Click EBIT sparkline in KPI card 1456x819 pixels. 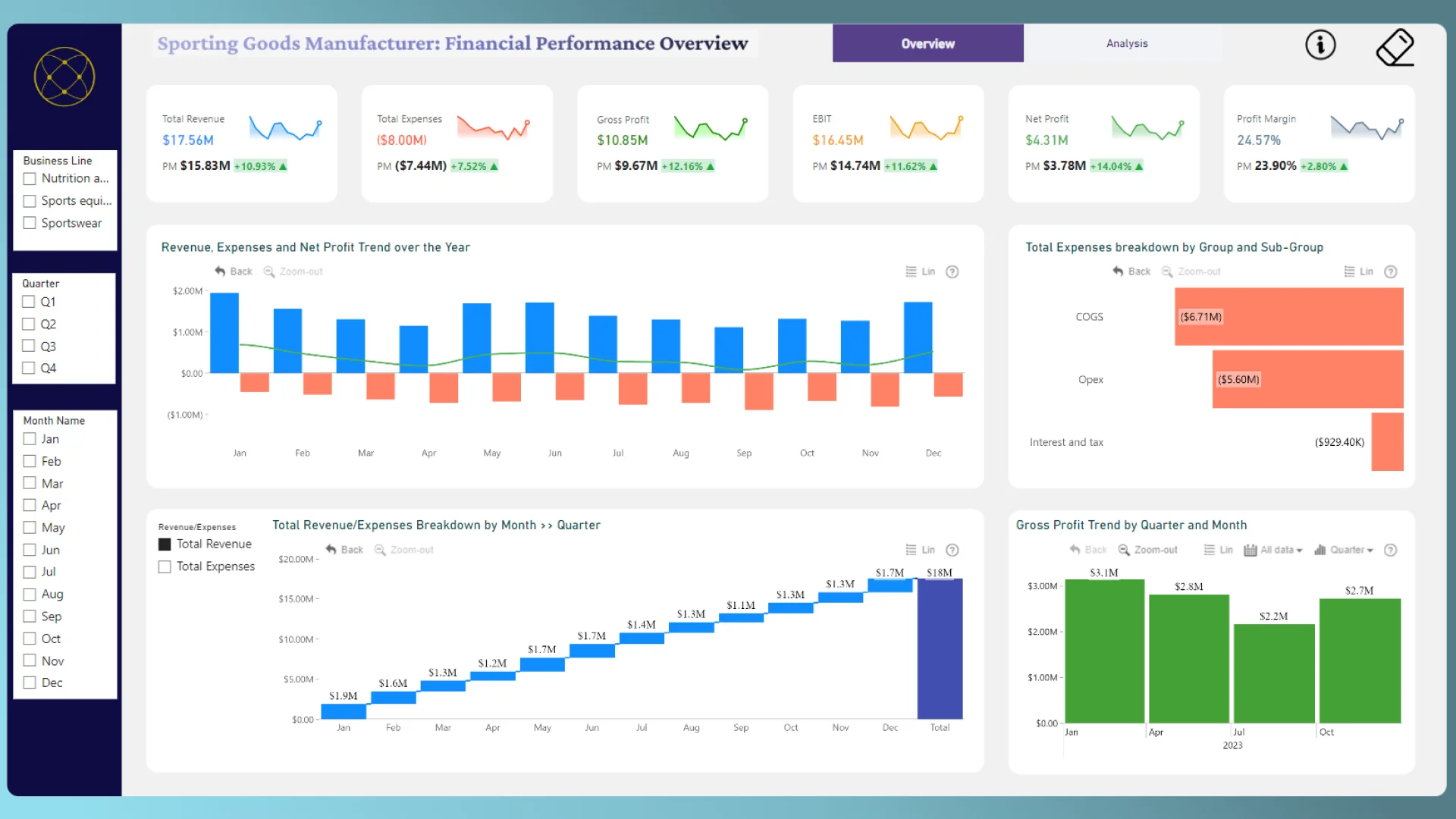pyautogui.click(x=926, y=127)
